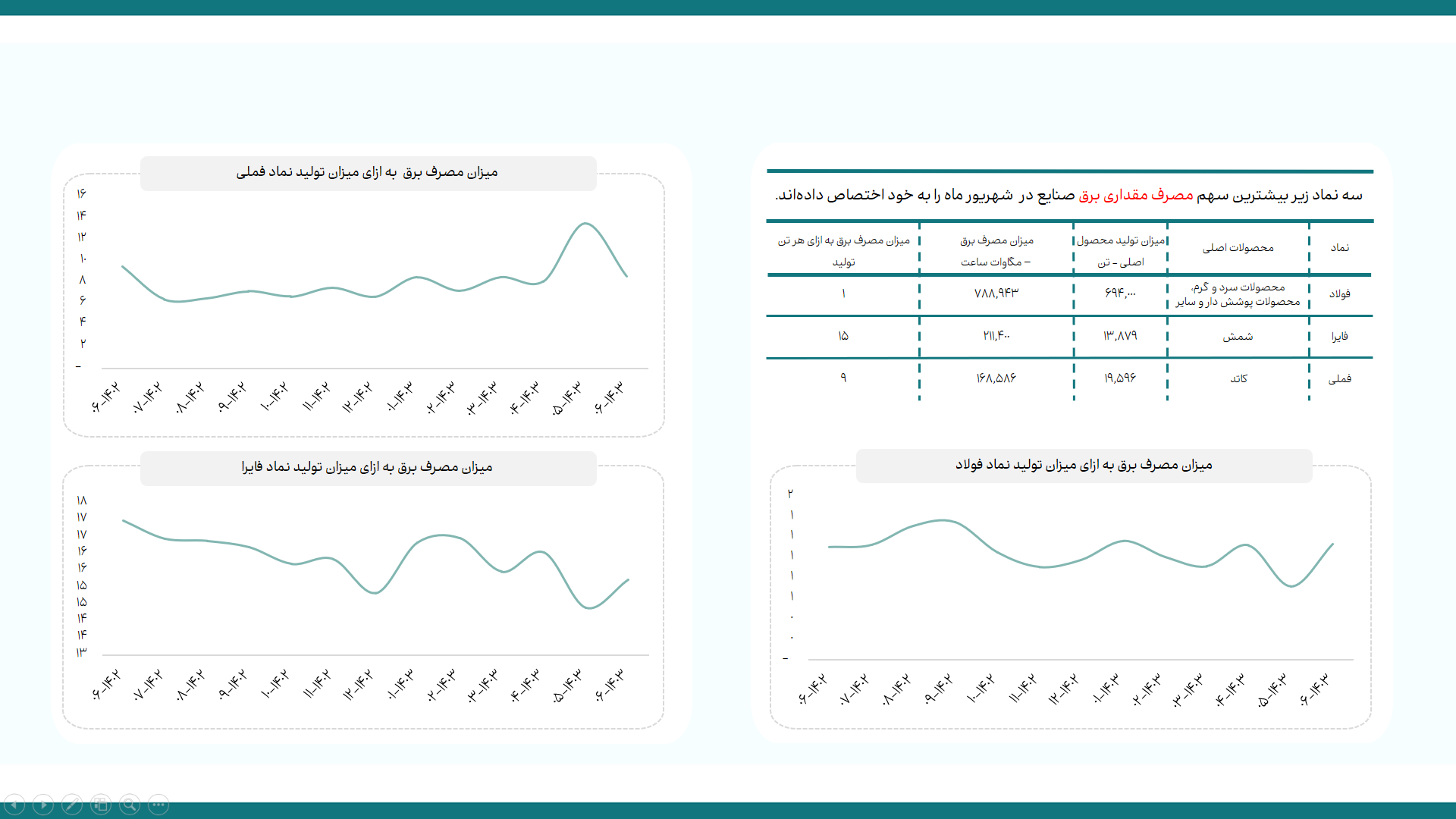Select فایرا row in the table
Viewport: 1456px width, 819px height.
coord(1080,337)
